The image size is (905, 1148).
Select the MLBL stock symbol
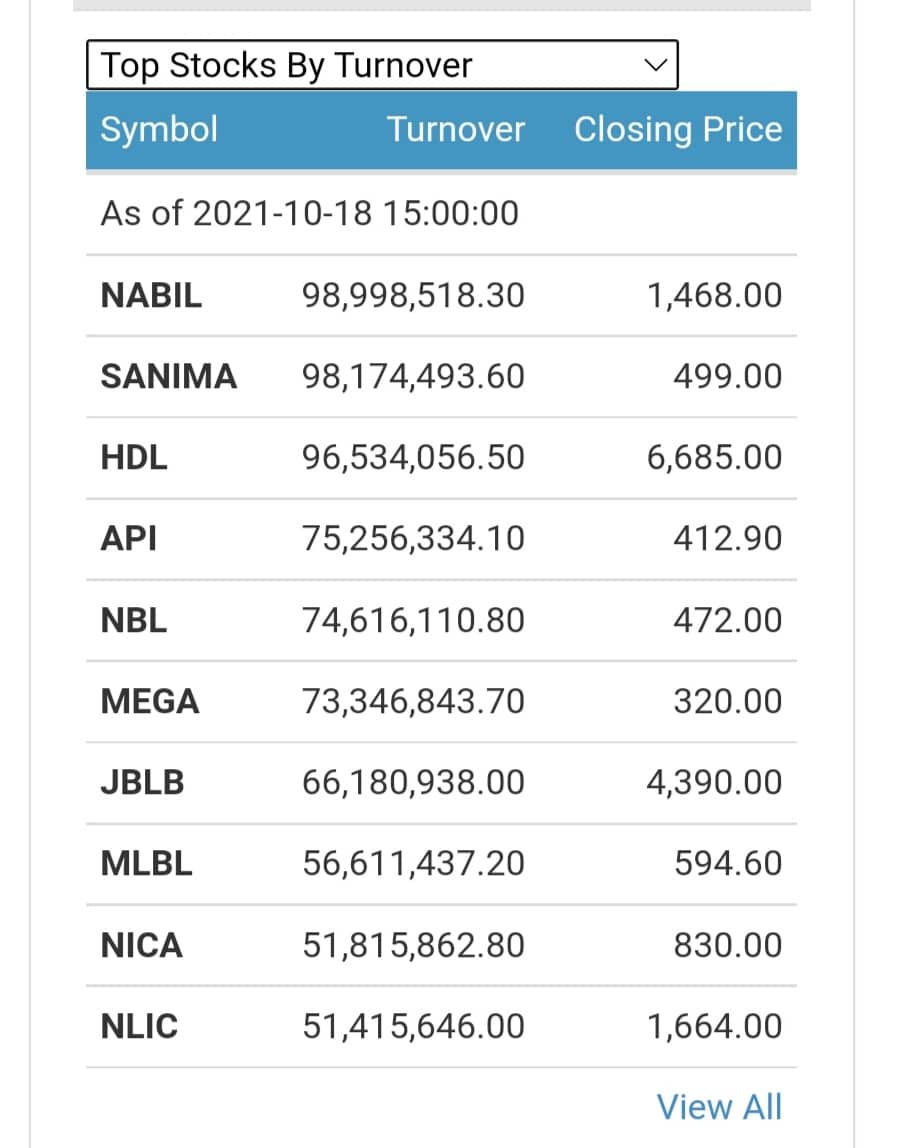pyautogui.click(x=146, y=864)
